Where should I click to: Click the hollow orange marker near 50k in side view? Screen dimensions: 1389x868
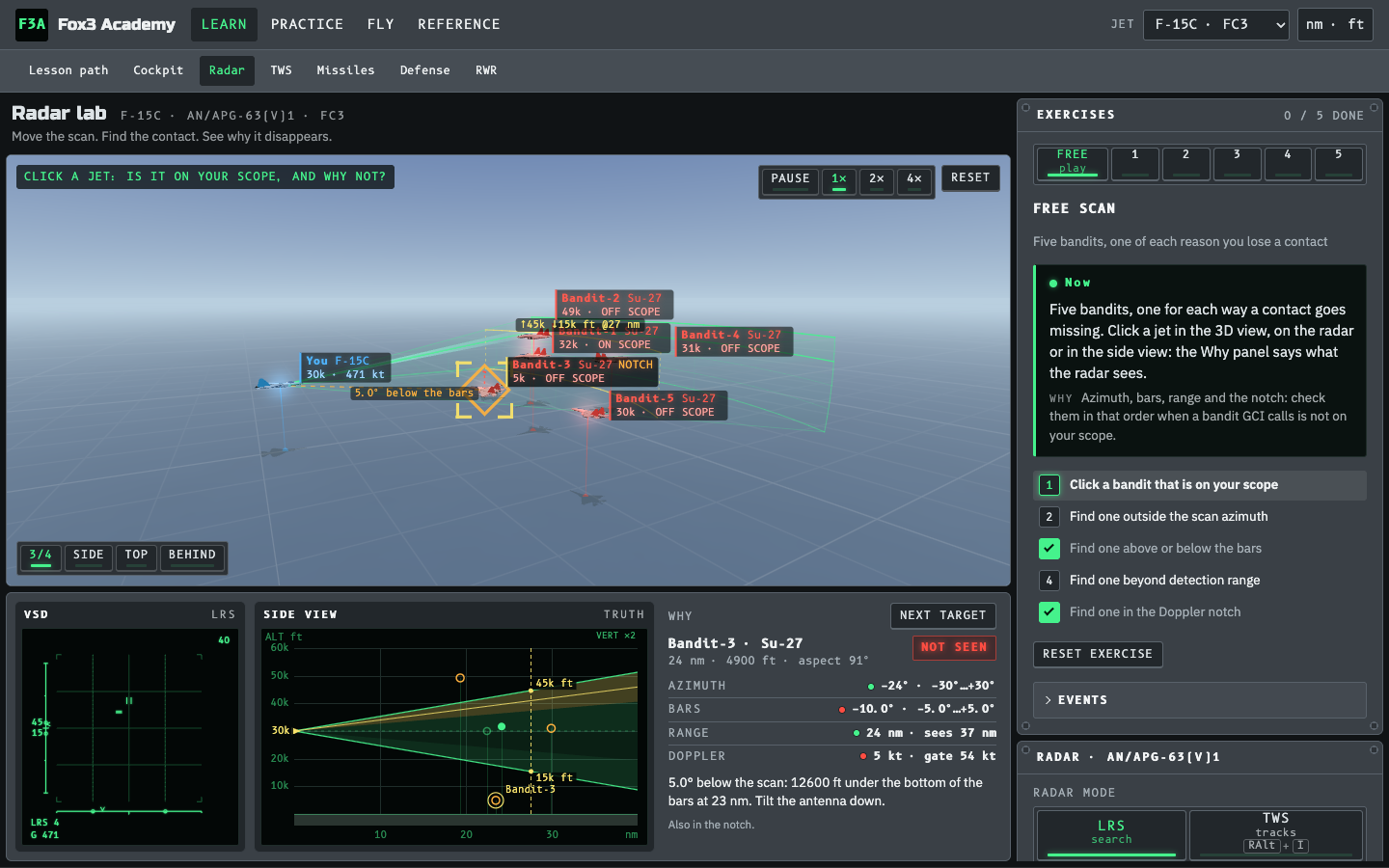point(460,678)
